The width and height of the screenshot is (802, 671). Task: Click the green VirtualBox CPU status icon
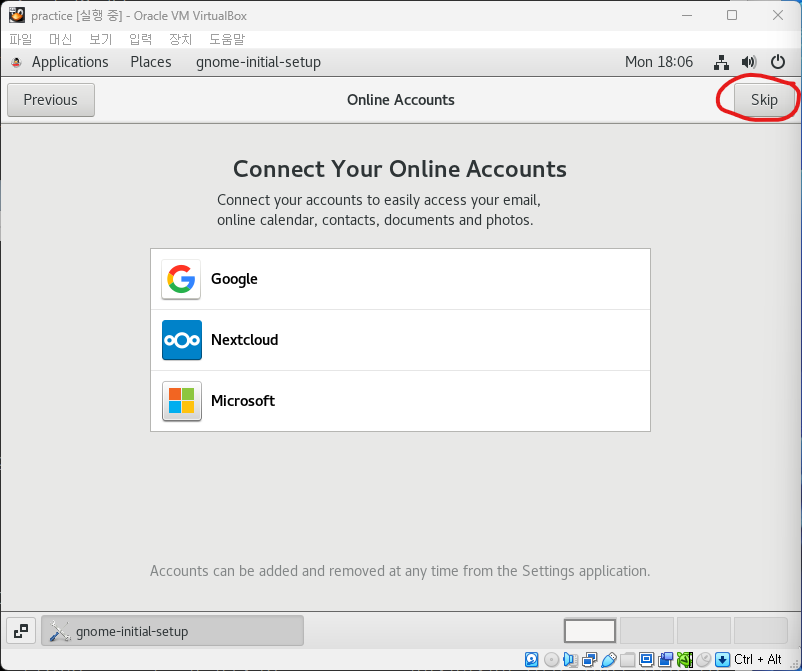tap(685, 660)
